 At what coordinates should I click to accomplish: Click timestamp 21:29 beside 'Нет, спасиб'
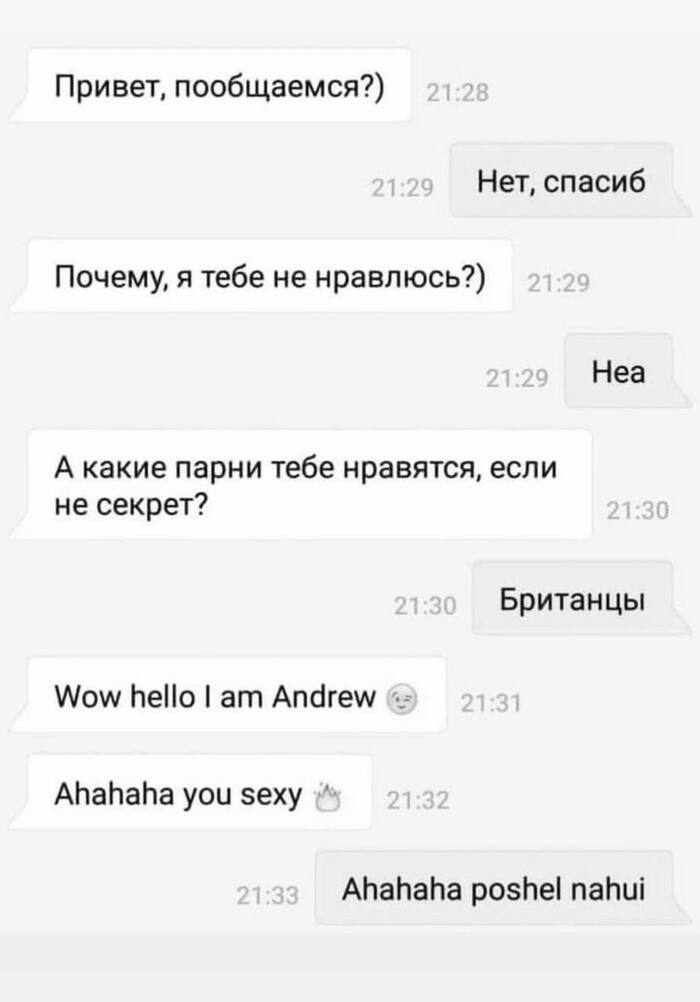click(x=402, y=187)
